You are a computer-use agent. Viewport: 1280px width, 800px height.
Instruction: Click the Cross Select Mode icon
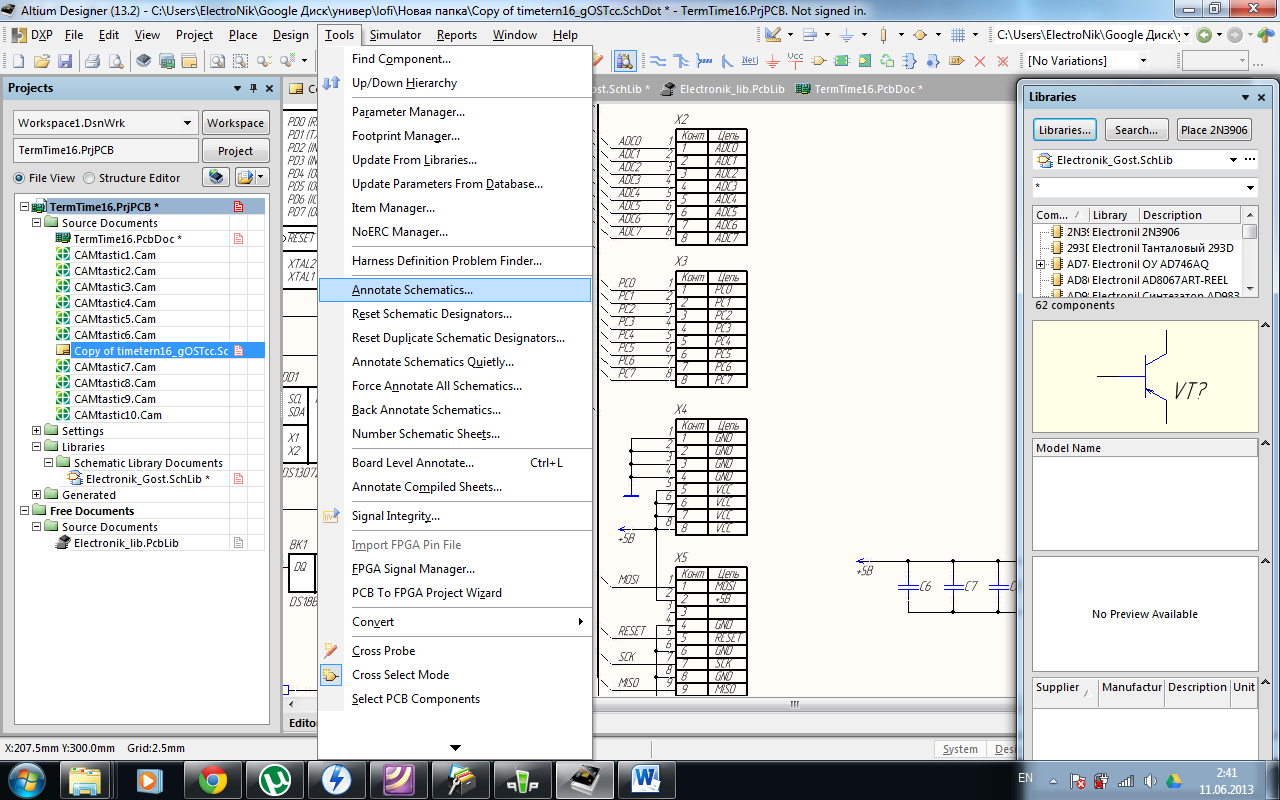[x=332, y=675]
